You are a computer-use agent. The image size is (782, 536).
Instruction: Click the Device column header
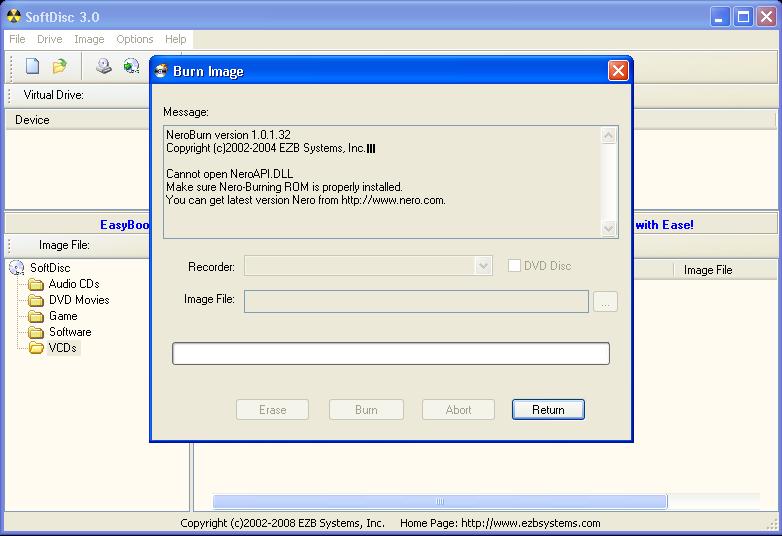(x=77, y=120)
